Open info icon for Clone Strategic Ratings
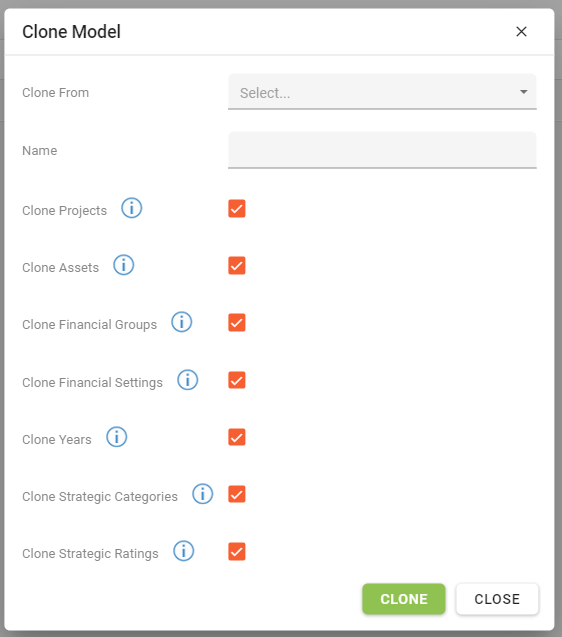562x637 pixels. coord(184,551)
